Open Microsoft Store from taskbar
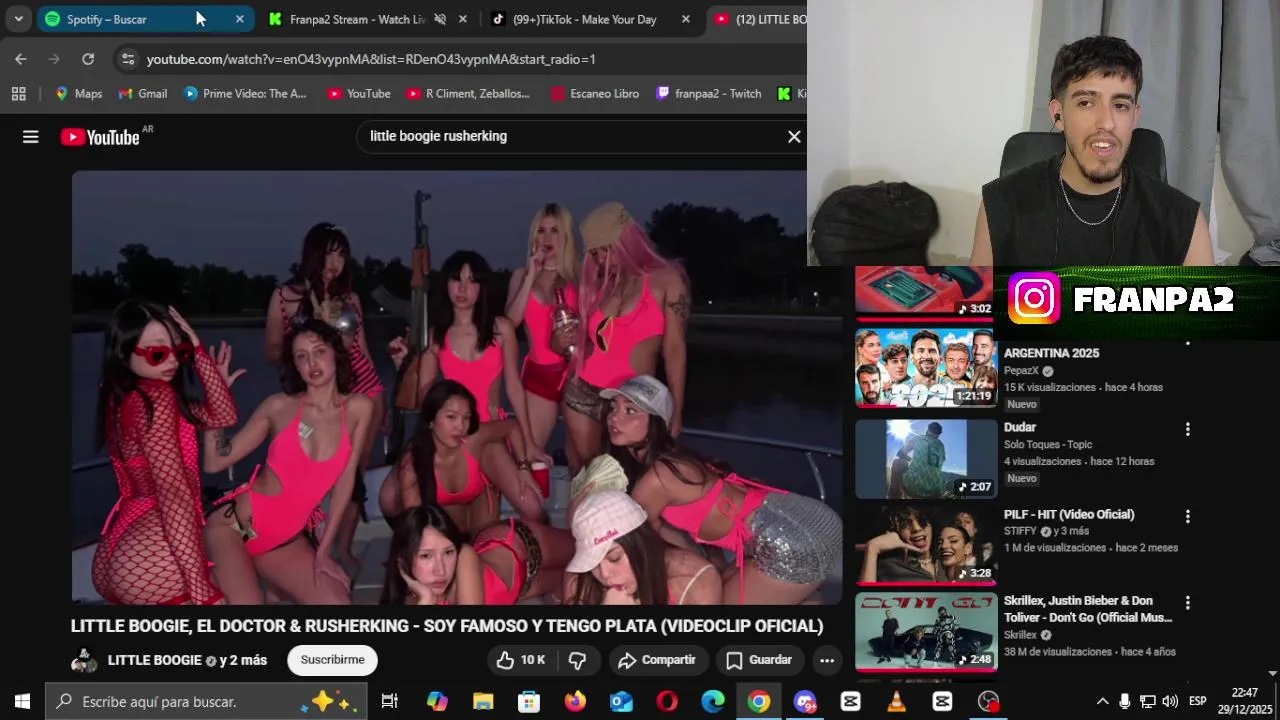 click(529, 702)
